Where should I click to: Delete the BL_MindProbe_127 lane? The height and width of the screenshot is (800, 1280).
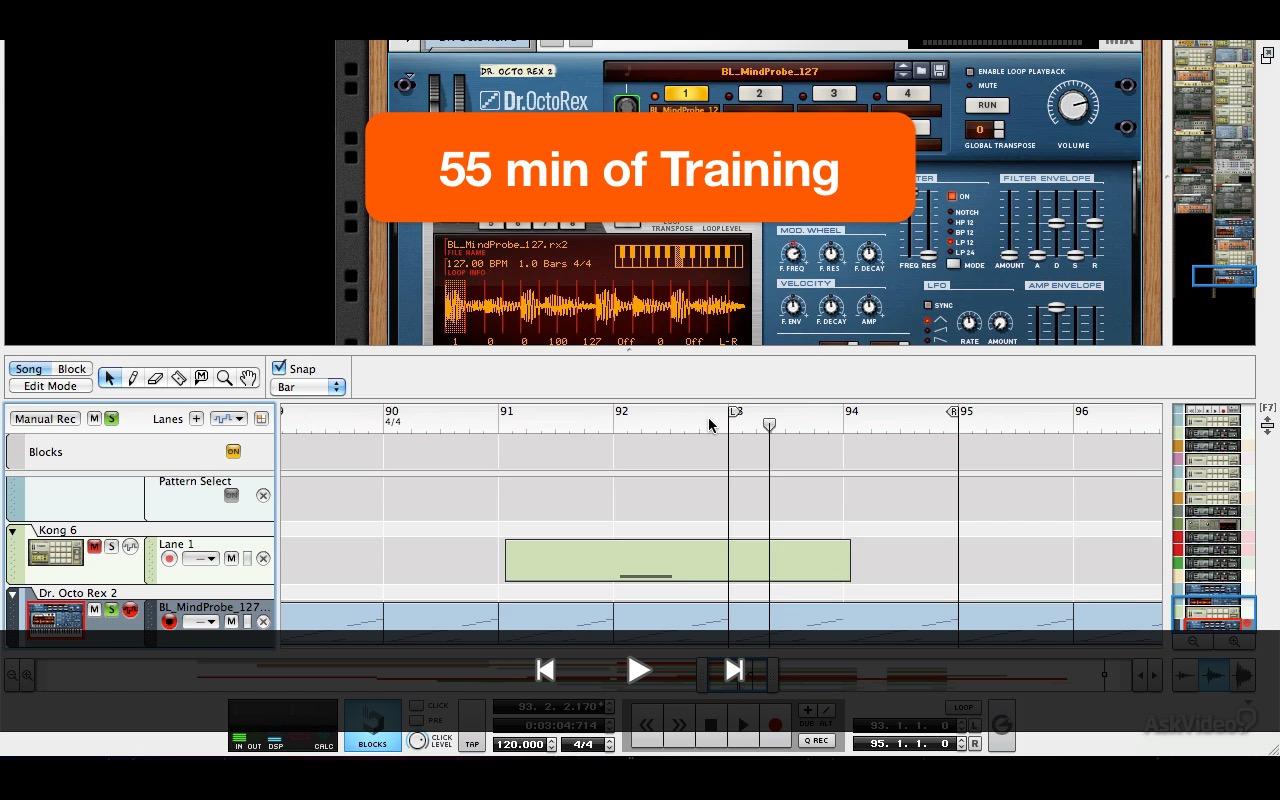click(x=263, y=622)
